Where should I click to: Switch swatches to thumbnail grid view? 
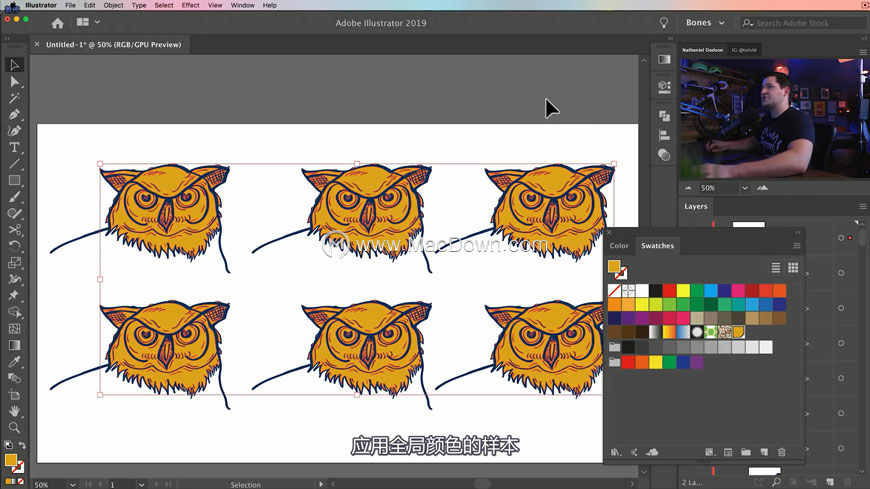[x=793, y=268]
